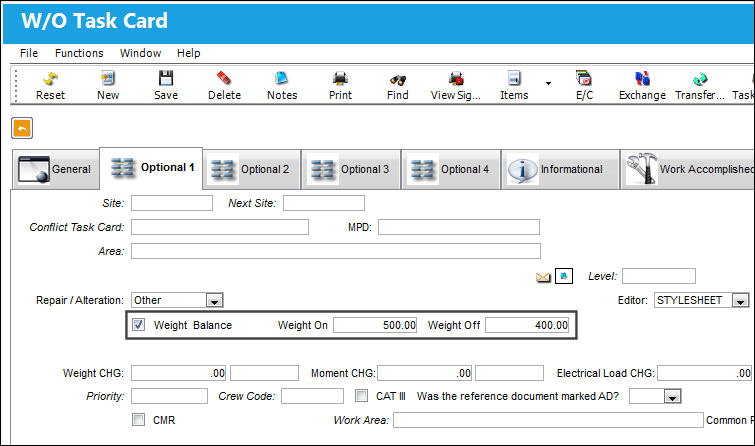The width and height of the screenshot is (755, 446).
Task: Click the Transfer... toolbar icon
Action: coord(700,79)
